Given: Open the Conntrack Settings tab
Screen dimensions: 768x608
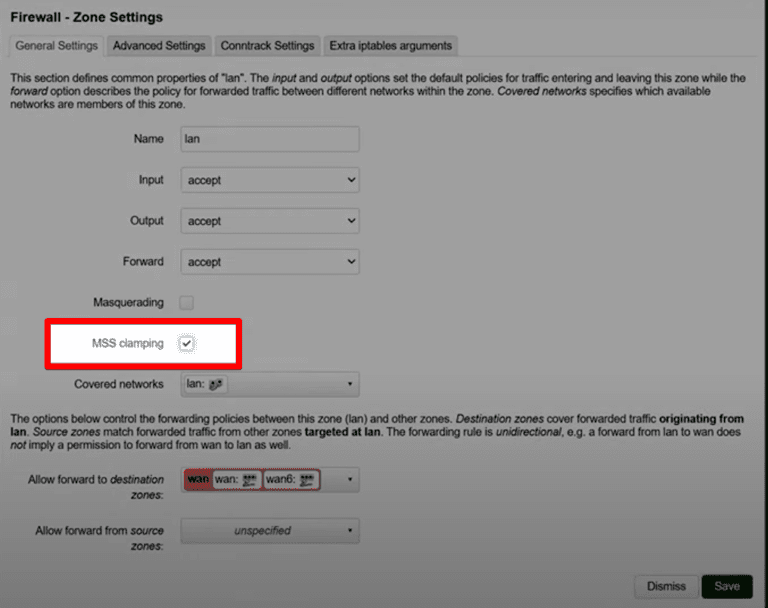Looking at the screenshot, I should coord(267,46).
